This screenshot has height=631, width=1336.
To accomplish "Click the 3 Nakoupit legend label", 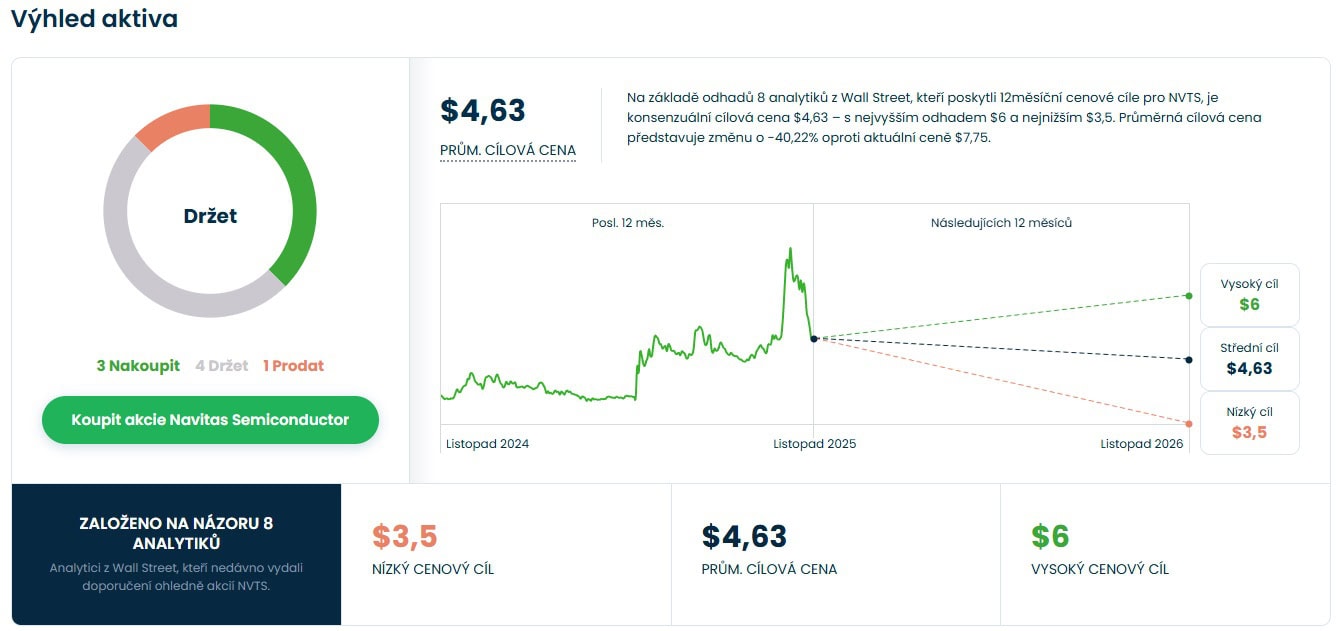I will [138, 366].
